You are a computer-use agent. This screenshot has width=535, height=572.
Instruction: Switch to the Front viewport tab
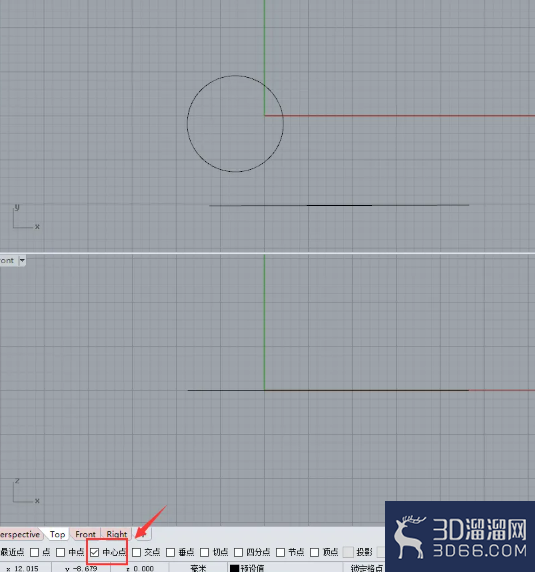point(85,534)
